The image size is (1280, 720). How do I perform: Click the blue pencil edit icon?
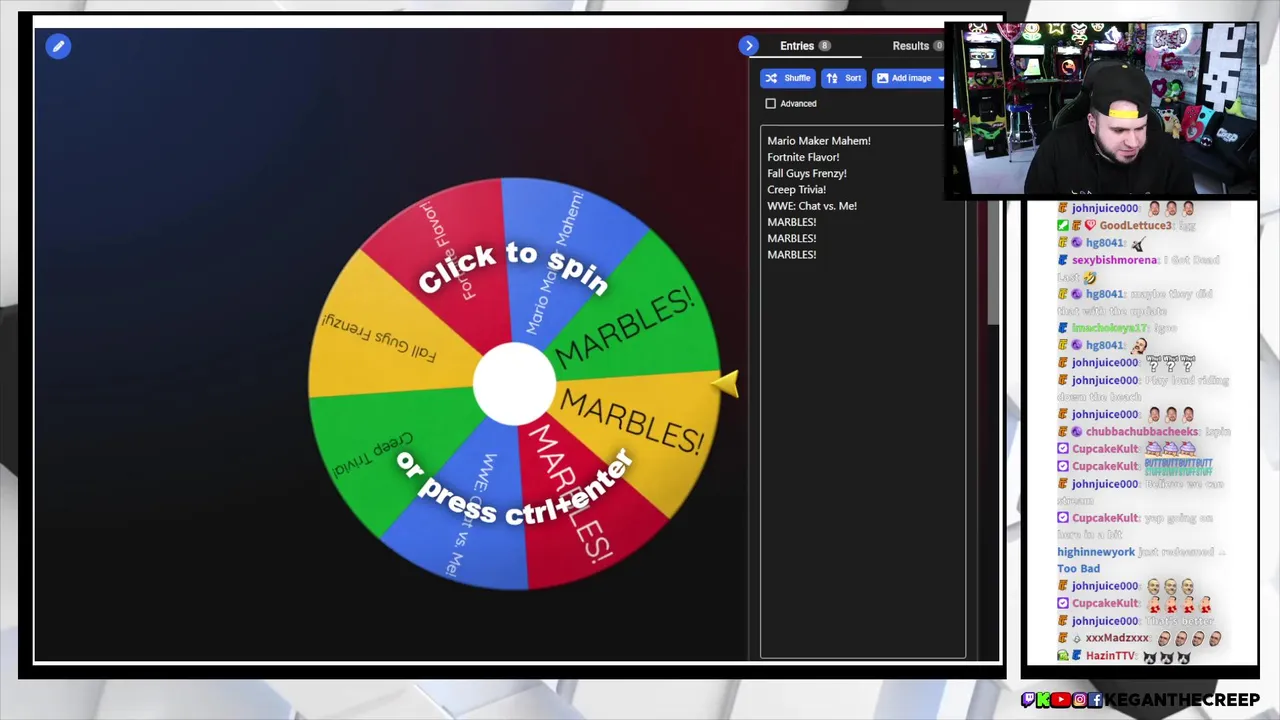point(58,46)
